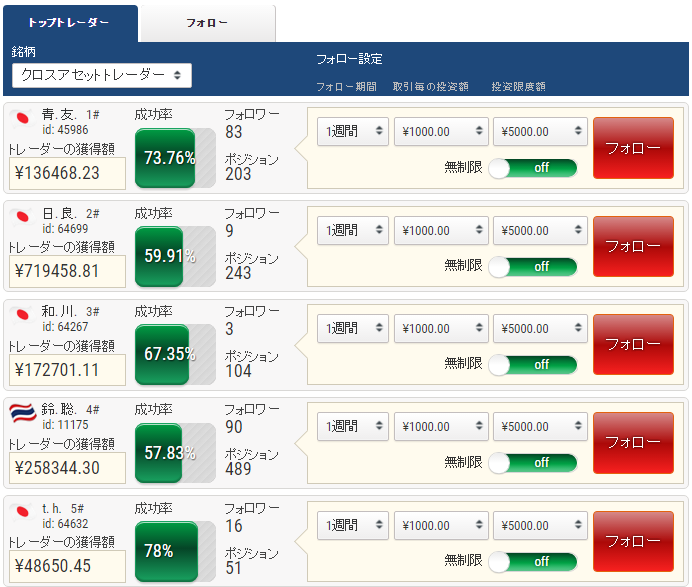Click Japan flag icon of trader 青.友.
This screenshot has height=587, width=692.
click(x=22, y=118)
